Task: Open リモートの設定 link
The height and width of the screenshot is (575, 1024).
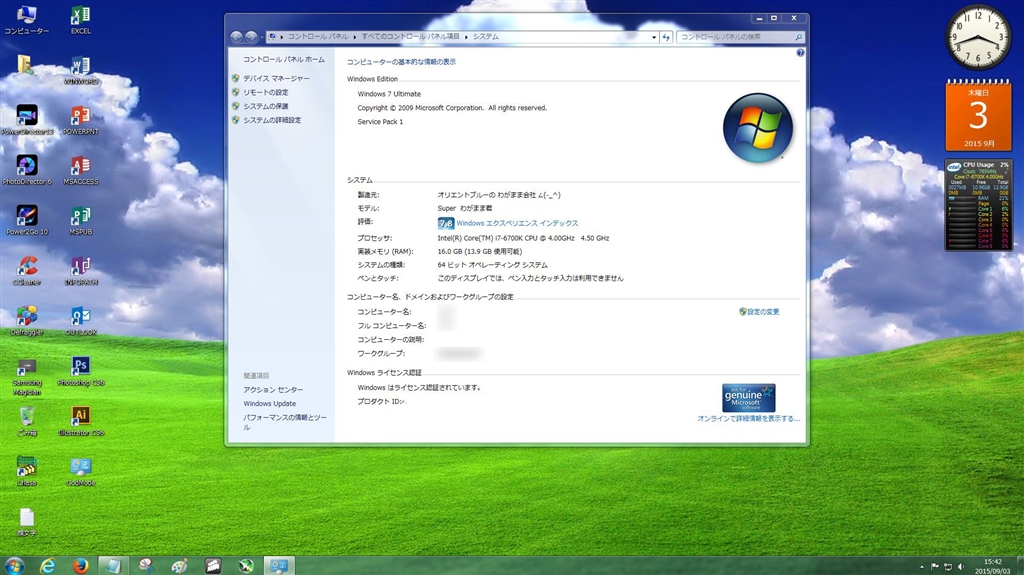Action: (266, 92)
